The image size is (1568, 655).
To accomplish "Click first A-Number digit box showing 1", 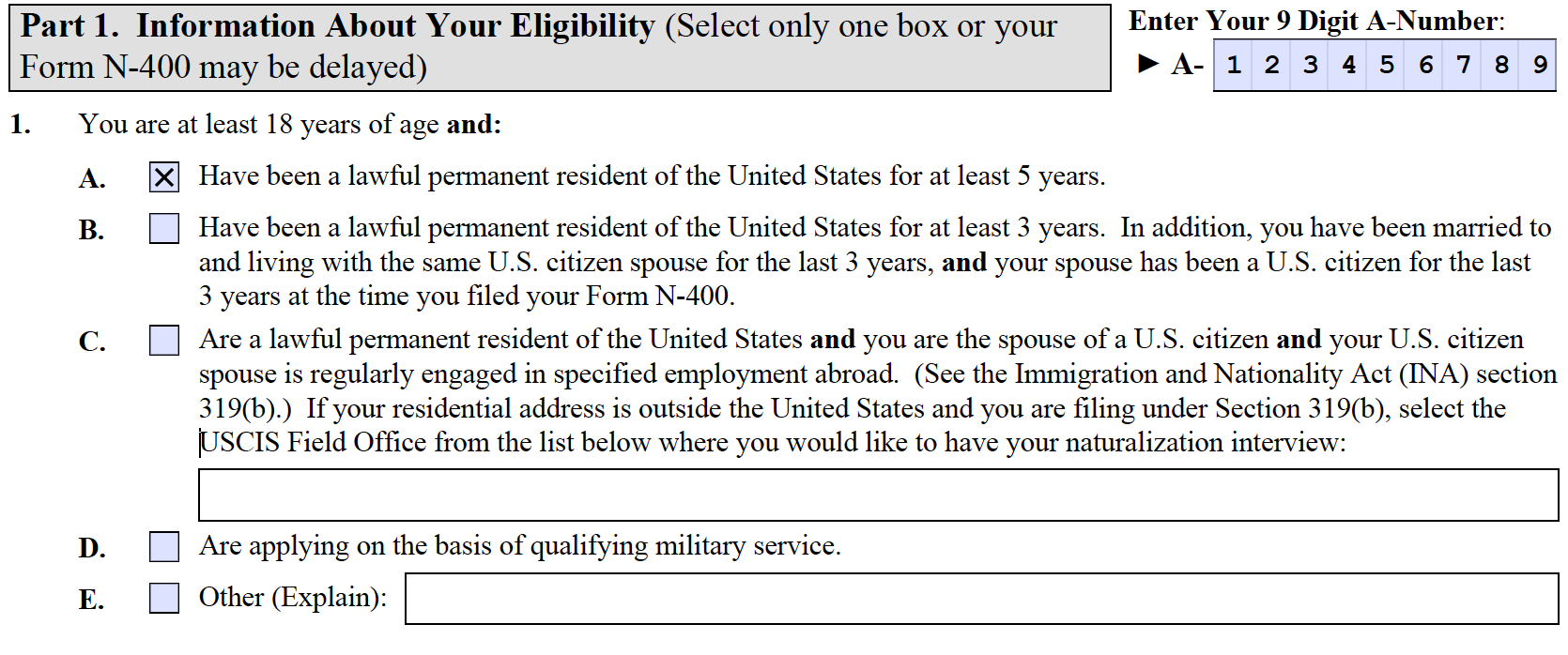I will pos(1233,65).
